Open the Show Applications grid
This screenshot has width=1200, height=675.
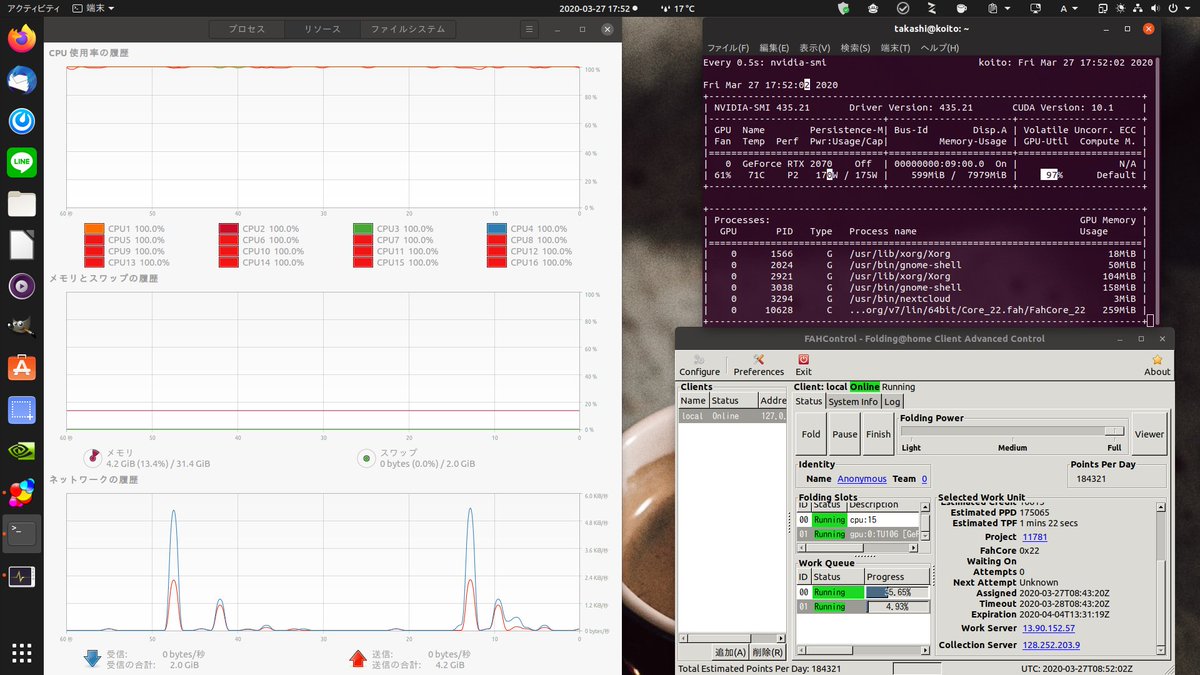coord(22,652)
